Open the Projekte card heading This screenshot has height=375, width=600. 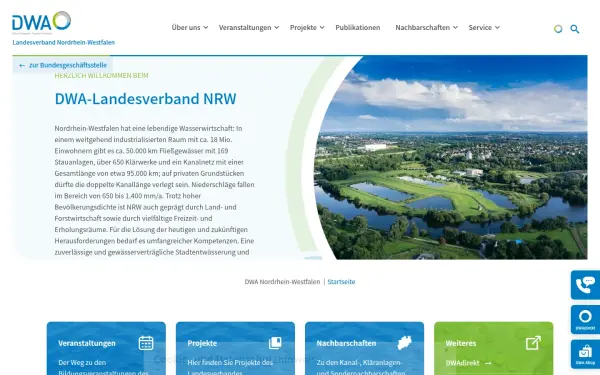[202, 343]
